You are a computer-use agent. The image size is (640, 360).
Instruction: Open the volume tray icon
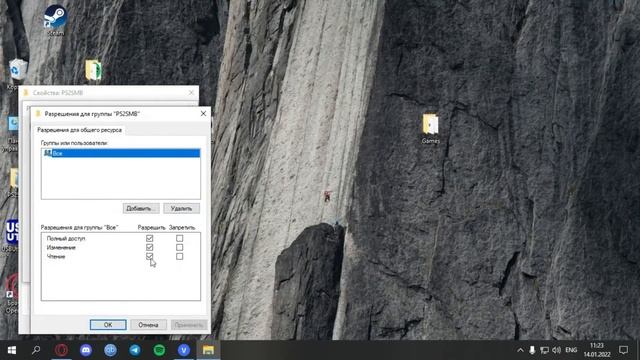click(x=556, y=350)
